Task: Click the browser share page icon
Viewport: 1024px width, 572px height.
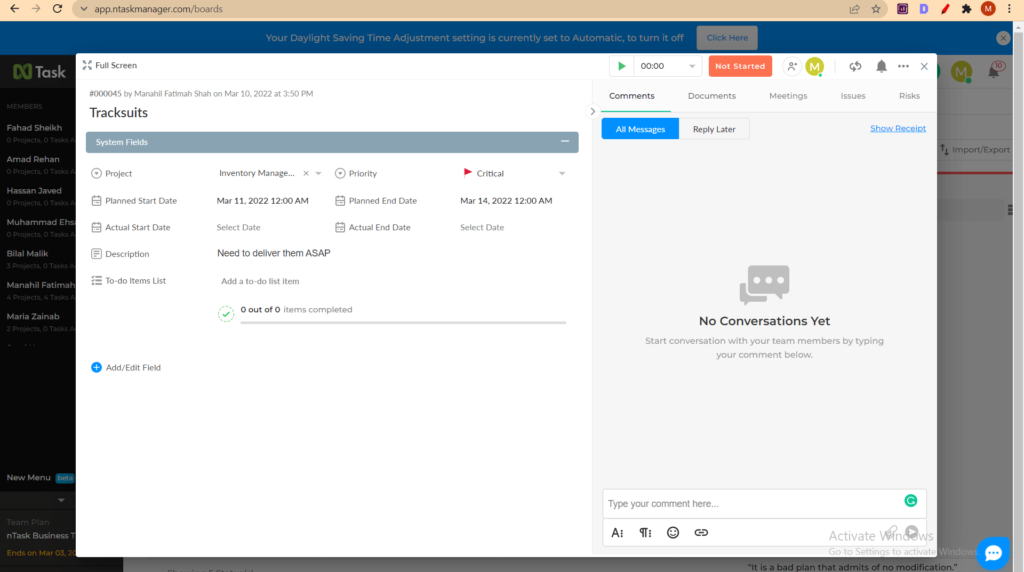Action: point(854,9)
